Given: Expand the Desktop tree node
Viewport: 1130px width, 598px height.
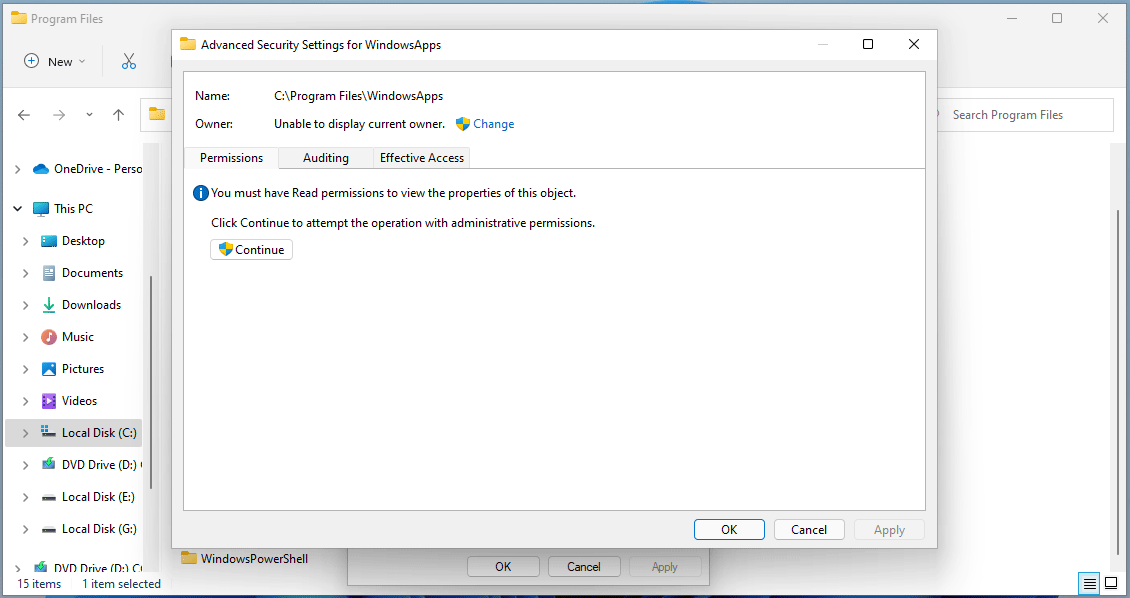Looking at the screenshot, I should pyautogui.click(x=25, y=241).
